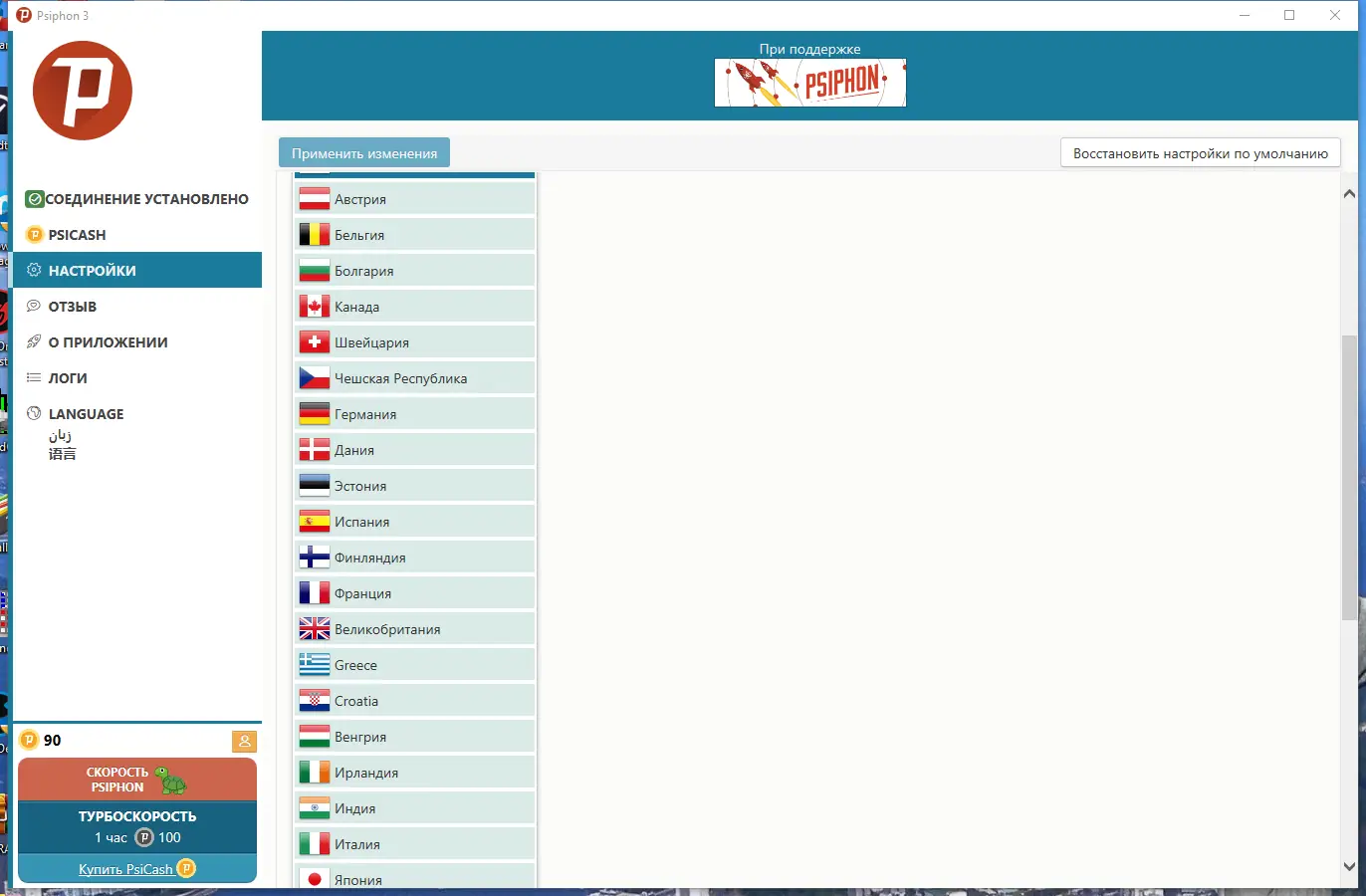Restore defaults with Восстановить настройки по умолчанию
The image size is (1366, 896).
coord(1201,152)
